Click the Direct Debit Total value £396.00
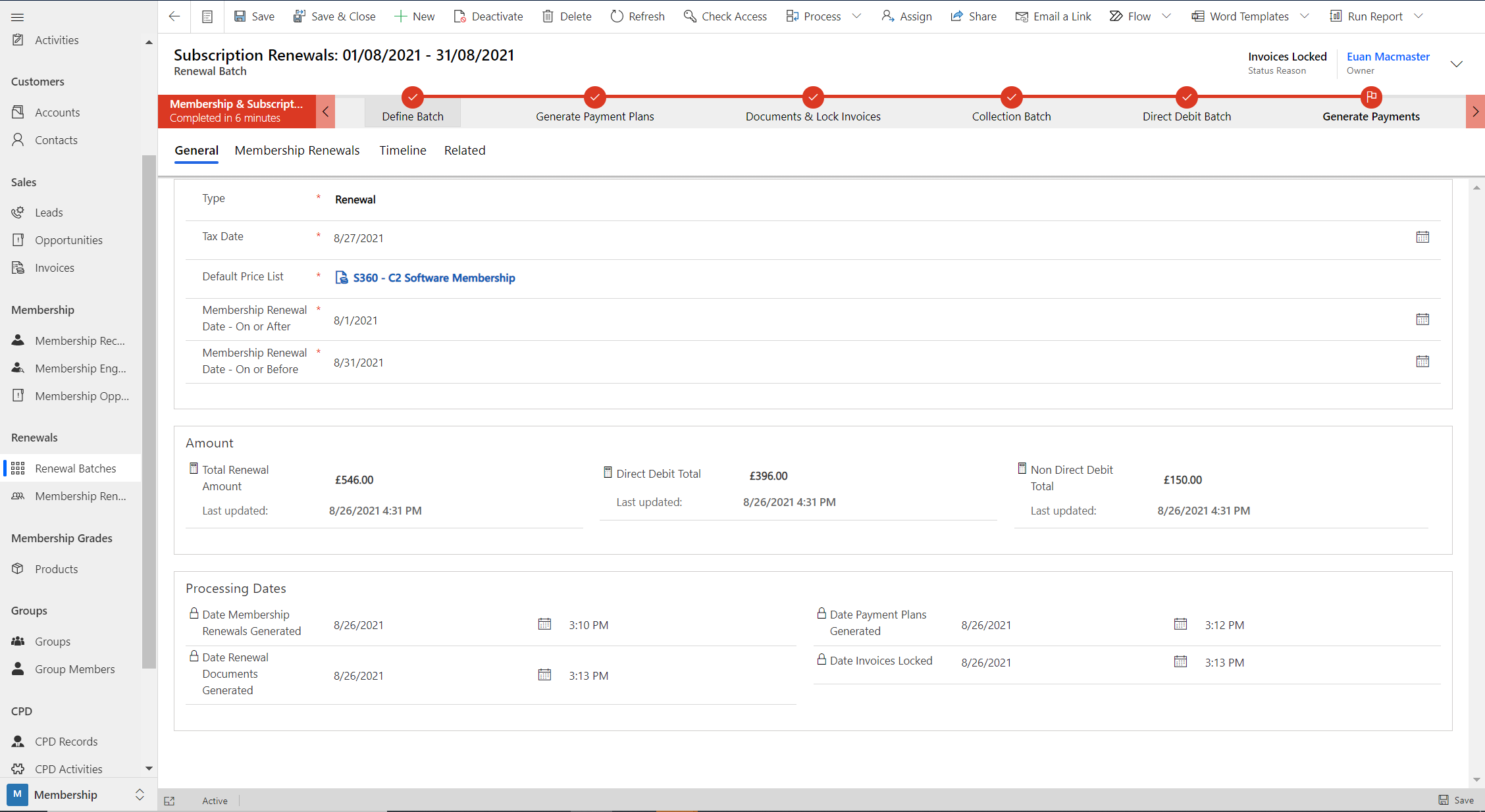The width and height of the screenshot is (1485, 812). pyautogui.click(x=768, y=476)
